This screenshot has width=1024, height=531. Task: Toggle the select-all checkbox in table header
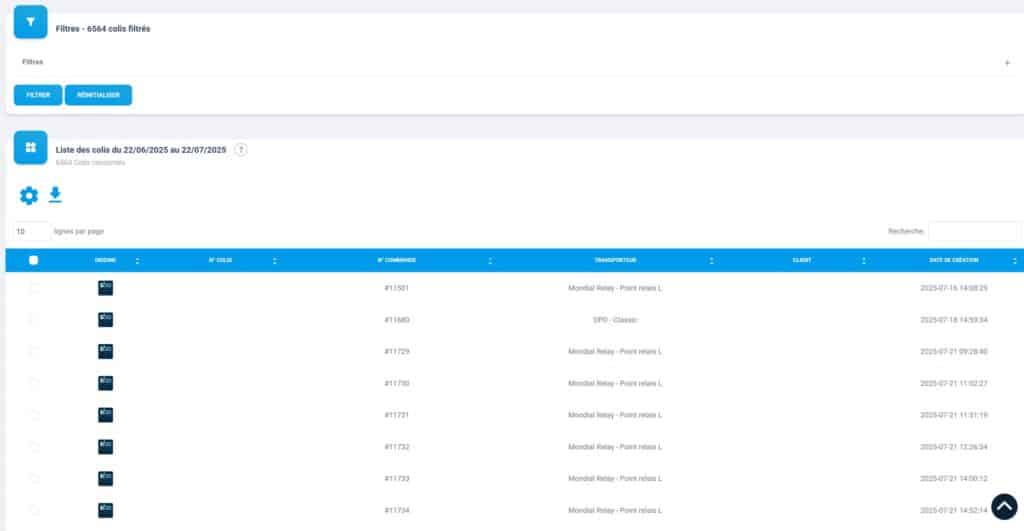(33, 260)
